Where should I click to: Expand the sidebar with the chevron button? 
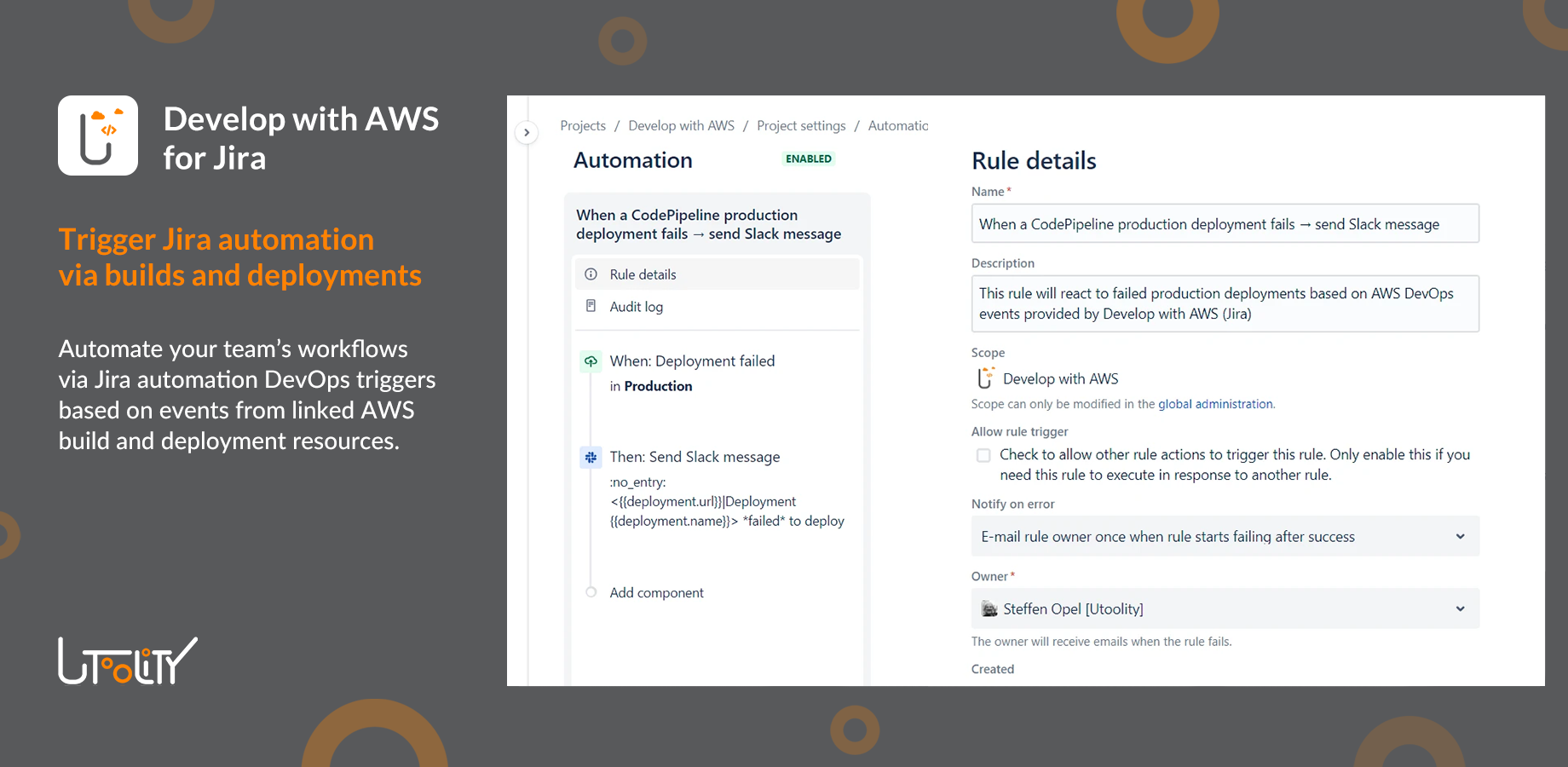(527, 132)
